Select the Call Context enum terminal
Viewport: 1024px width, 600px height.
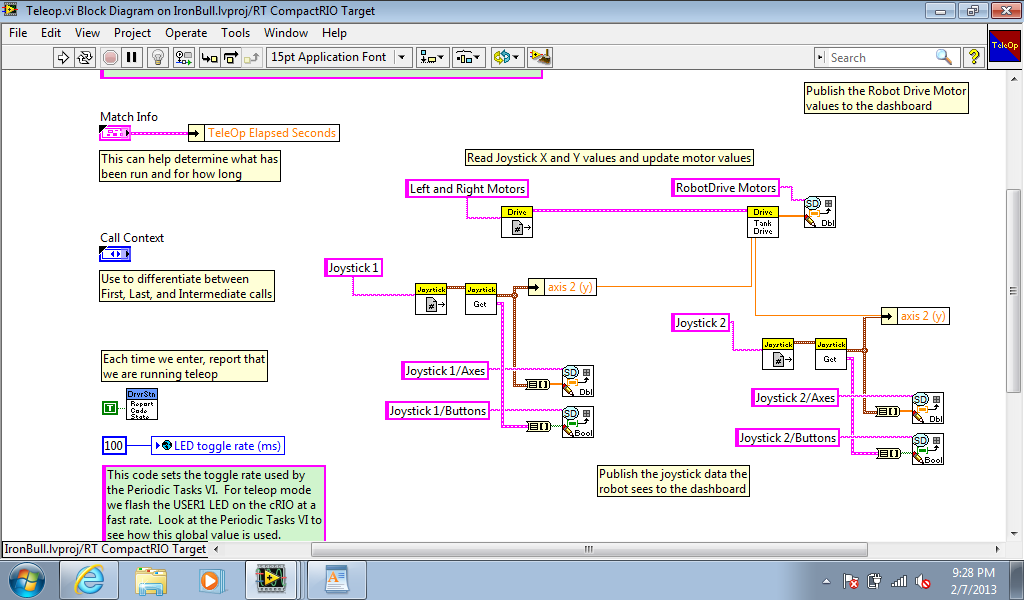point(115,254)
